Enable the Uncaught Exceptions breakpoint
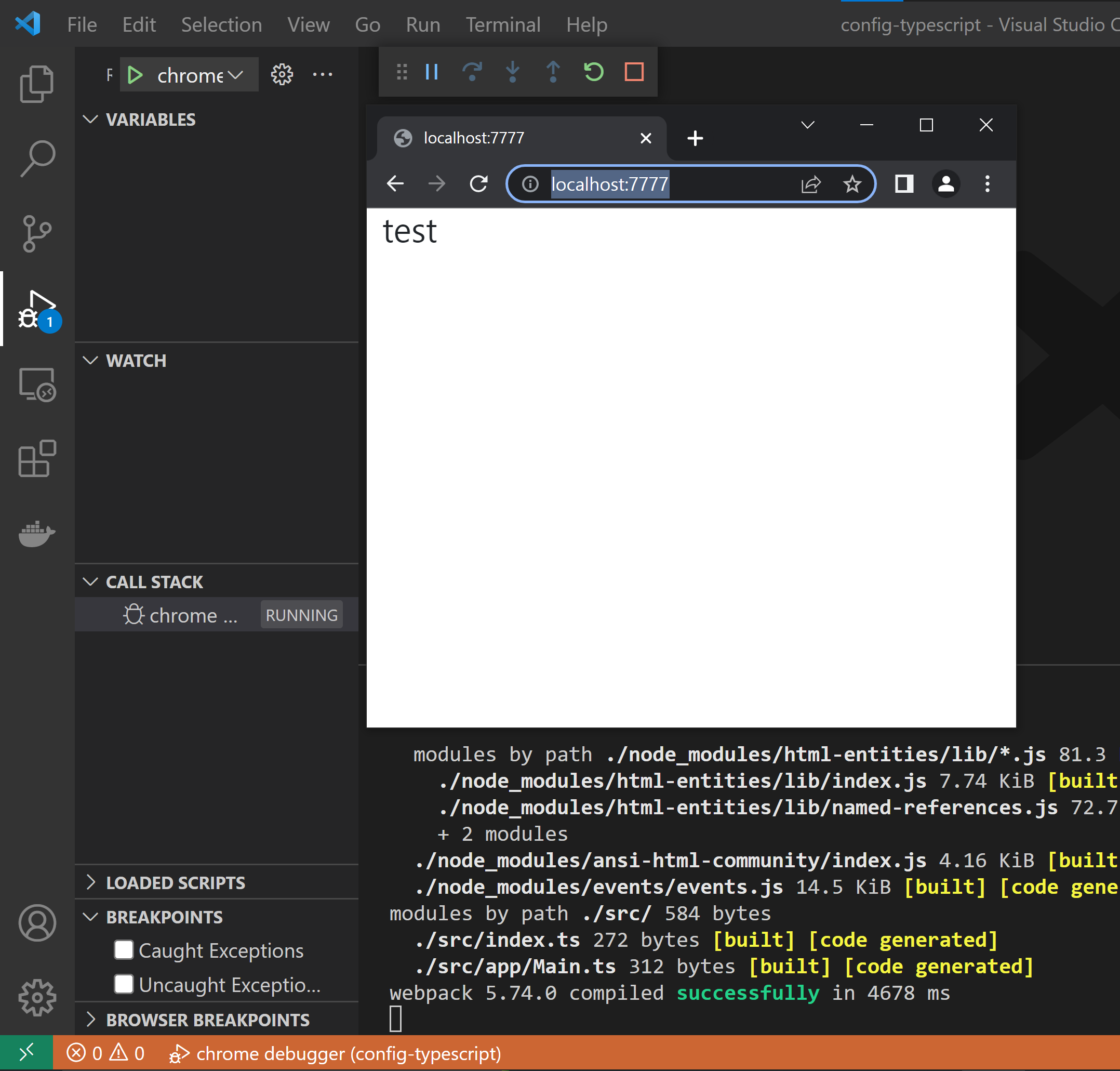The width and height of the screenshot is (1120, 1071). point(124,984)
